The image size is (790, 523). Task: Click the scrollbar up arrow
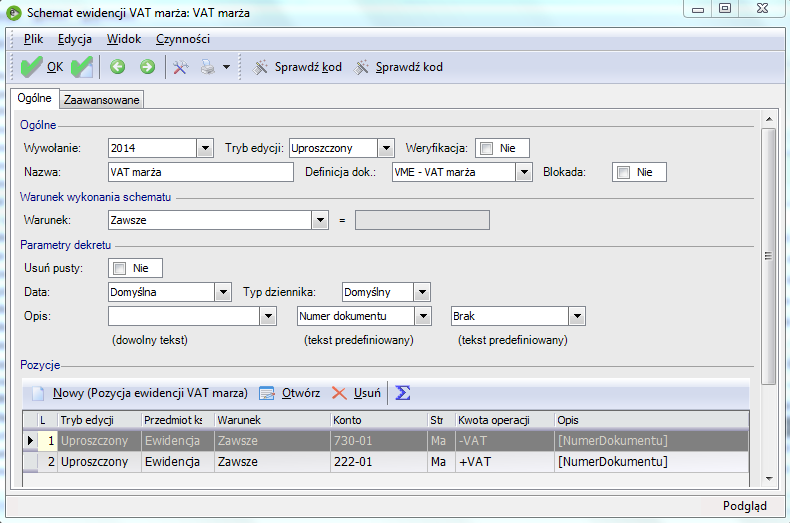click(769, 119)
